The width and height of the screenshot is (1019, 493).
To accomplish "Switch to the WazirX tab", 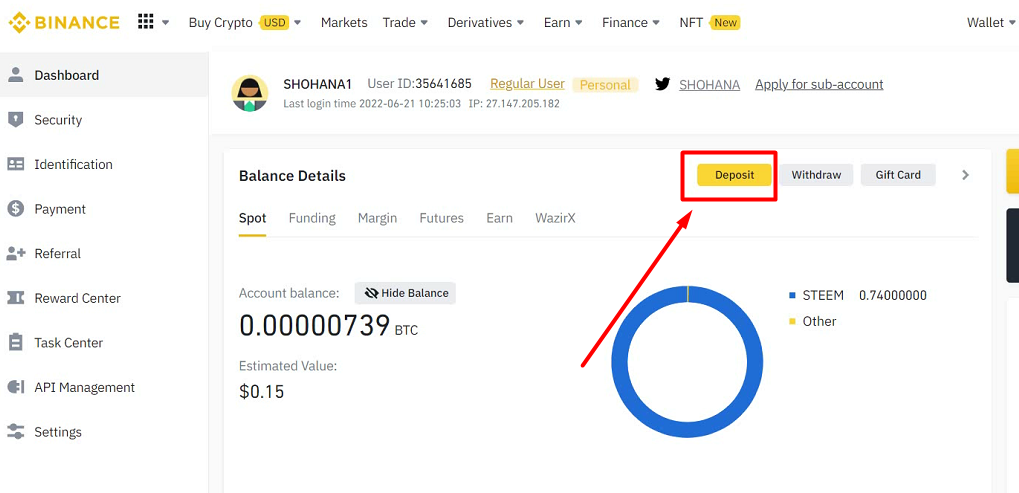I will [555, 218].
